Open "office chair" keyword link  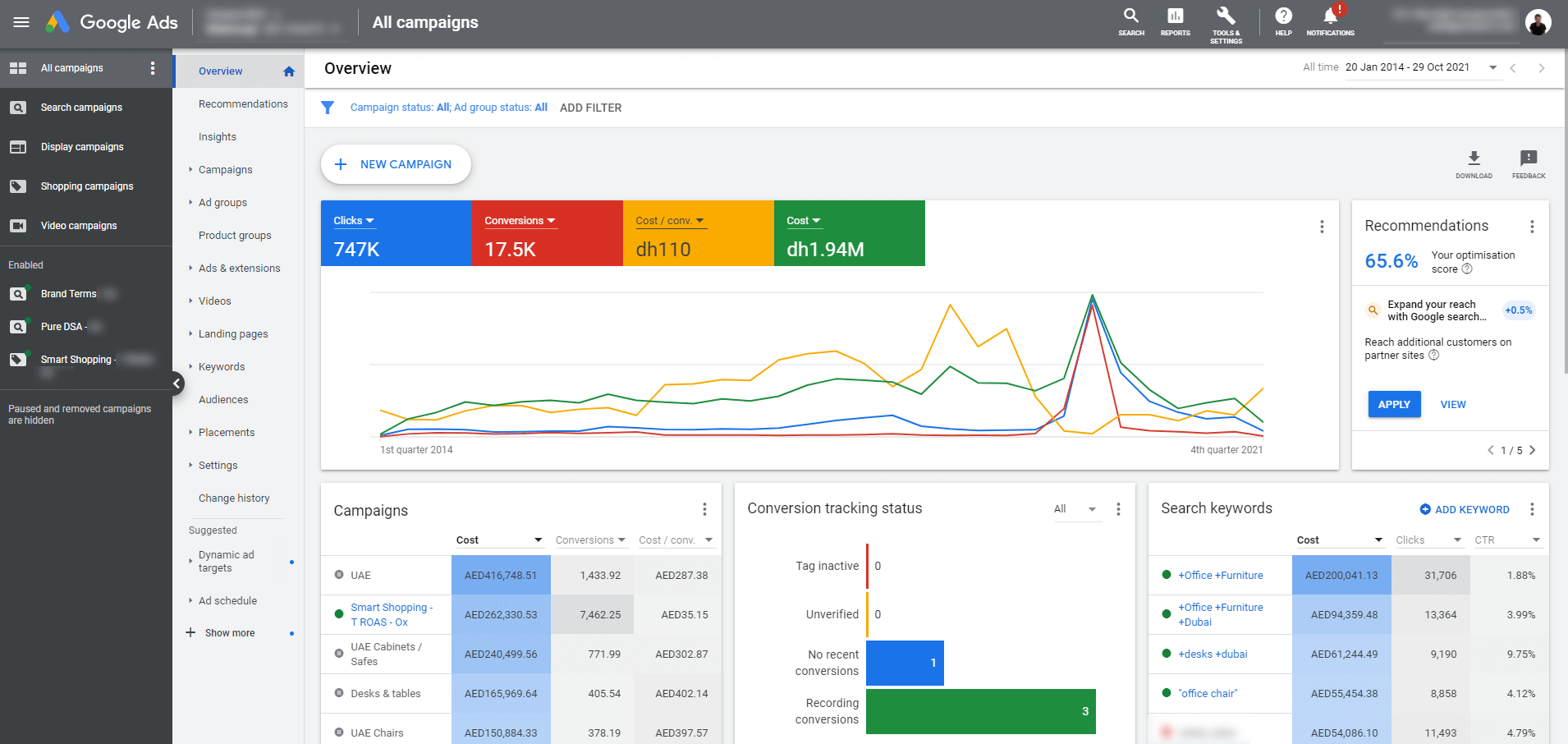(x=1208, y=694)
